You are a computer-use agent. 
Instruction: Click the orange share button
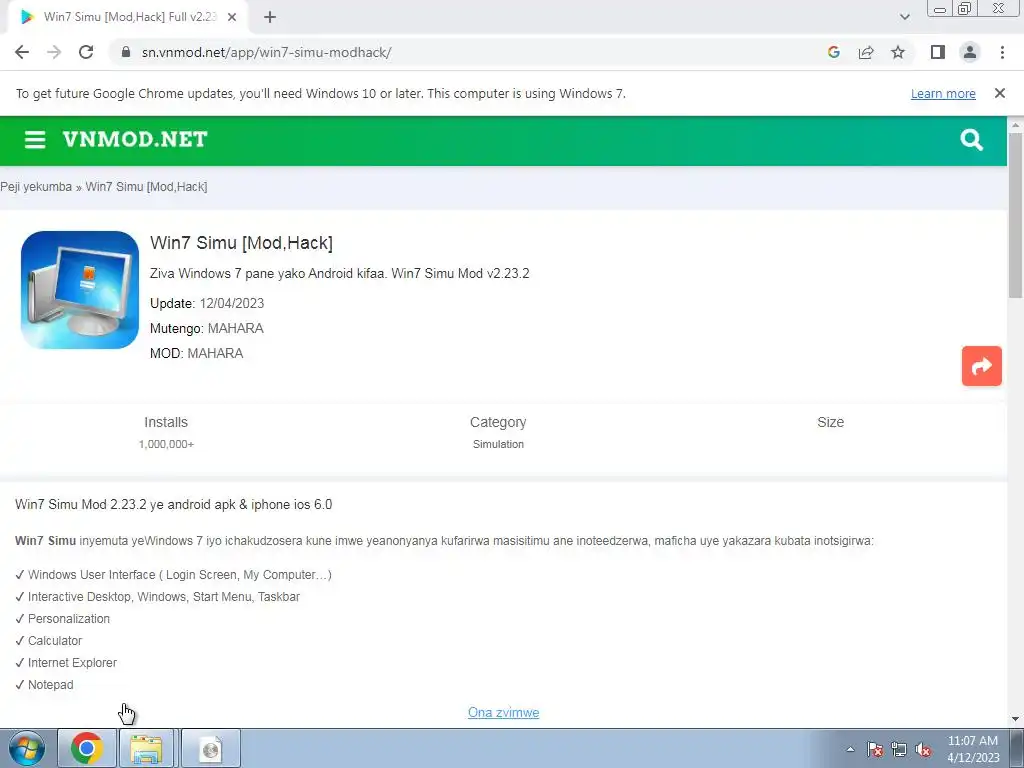981,366
